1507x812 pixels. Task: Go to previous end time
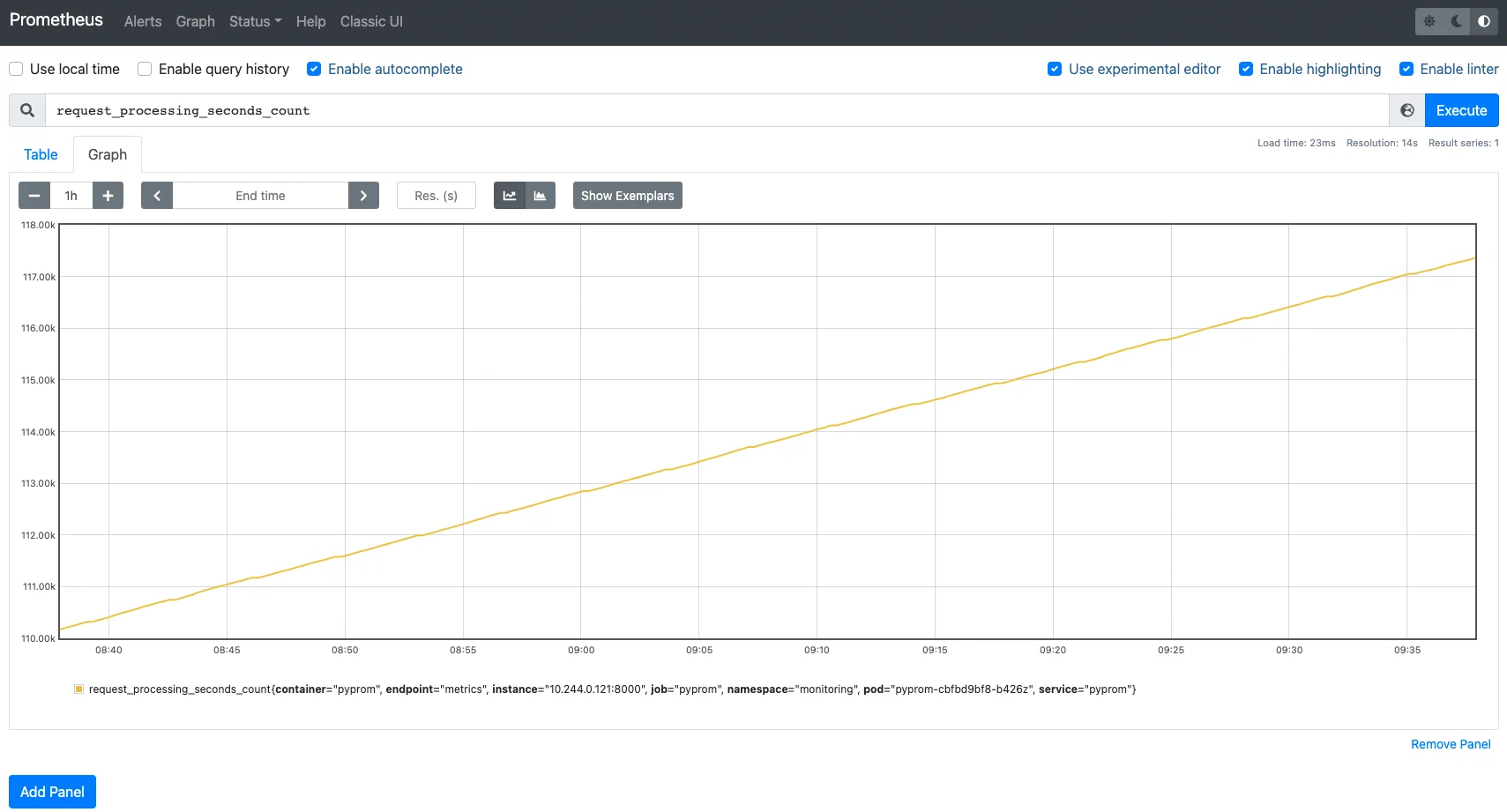click(157, 196)
